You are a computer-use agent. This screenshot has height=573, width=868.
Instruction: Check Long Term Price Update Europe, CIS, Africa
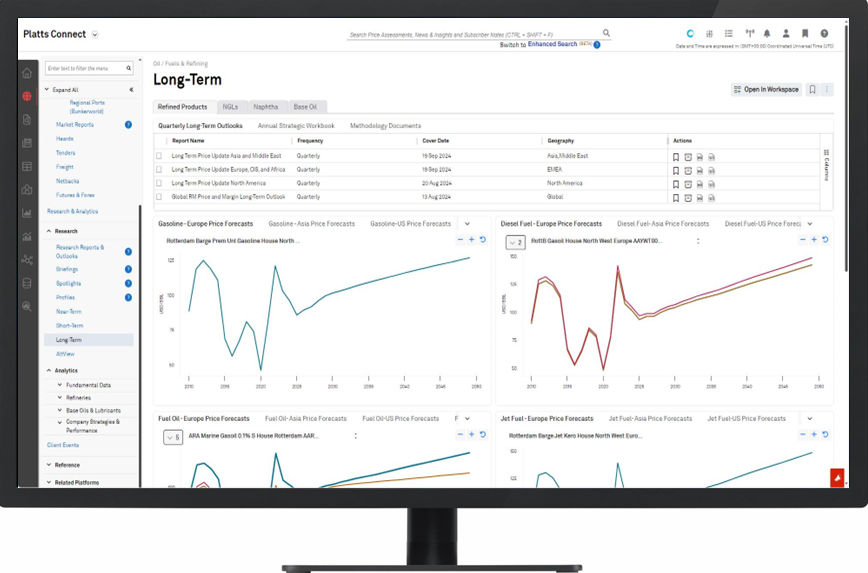(x=159, y=169)
